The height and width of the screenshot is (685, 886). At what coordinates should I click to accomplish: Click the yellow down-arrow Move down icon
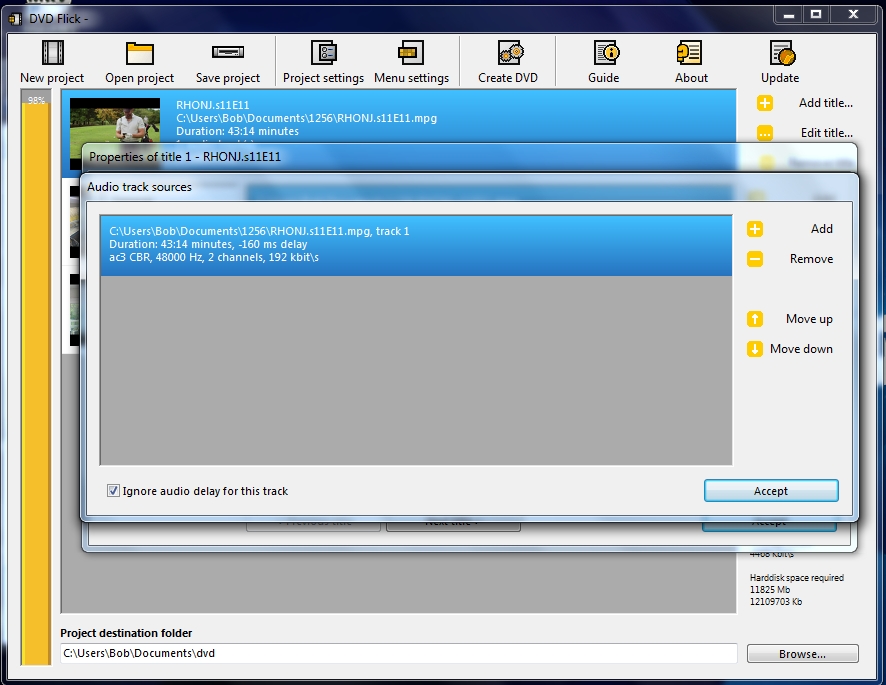coord(755,349)
